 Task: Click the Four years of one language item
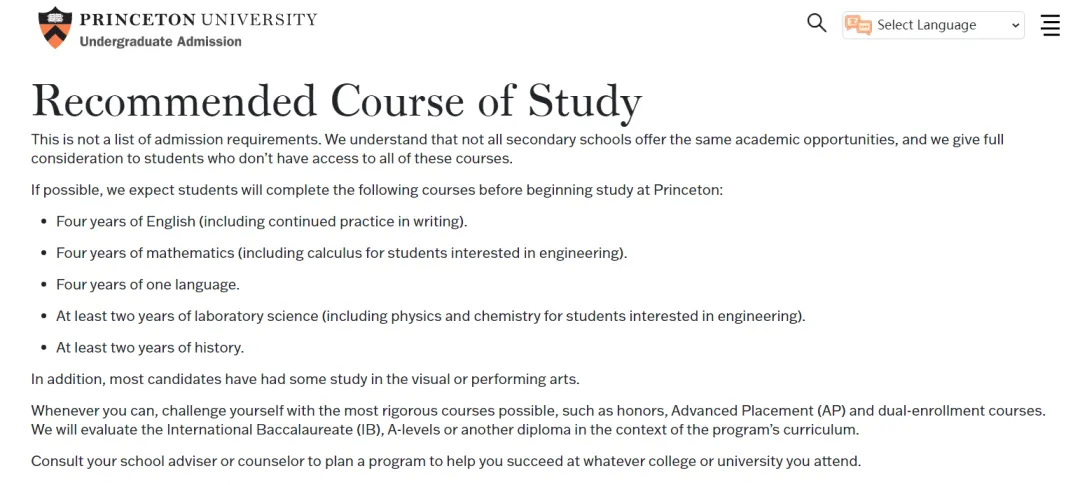pyautogui.click(x=148, y=284)
